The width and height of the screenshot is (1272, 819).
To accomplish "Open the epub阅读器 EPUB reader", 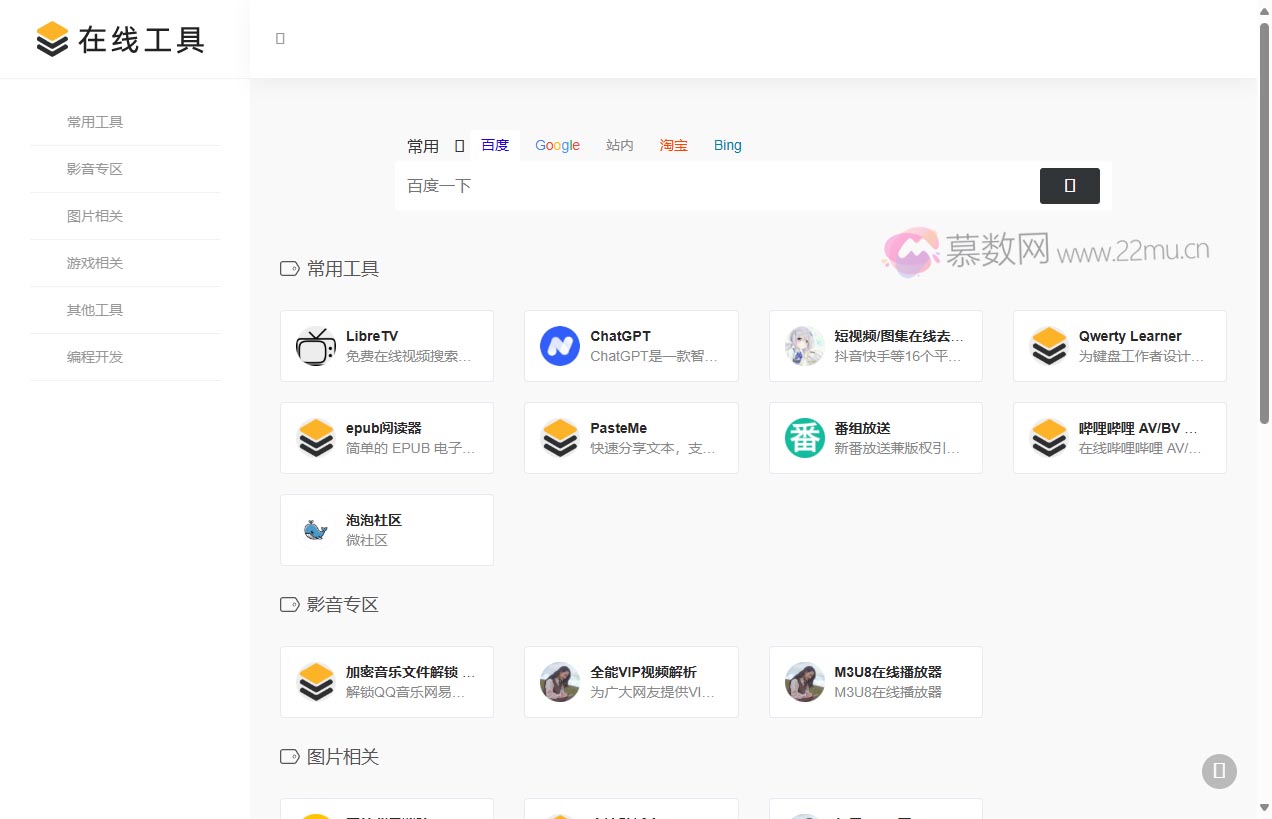I will click(x=386, y=437).
